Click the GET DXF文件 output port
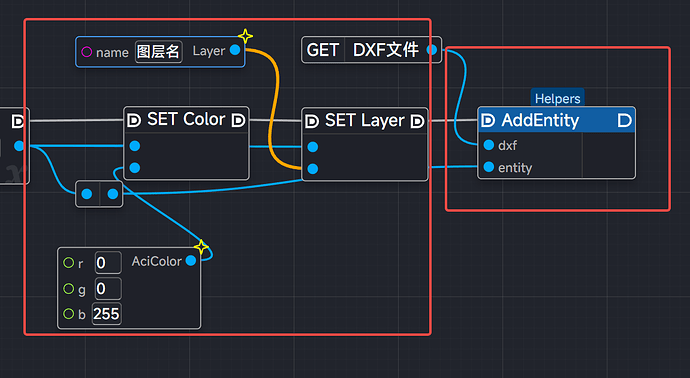This screenshot has width=690, height=378. coord(432,50)
